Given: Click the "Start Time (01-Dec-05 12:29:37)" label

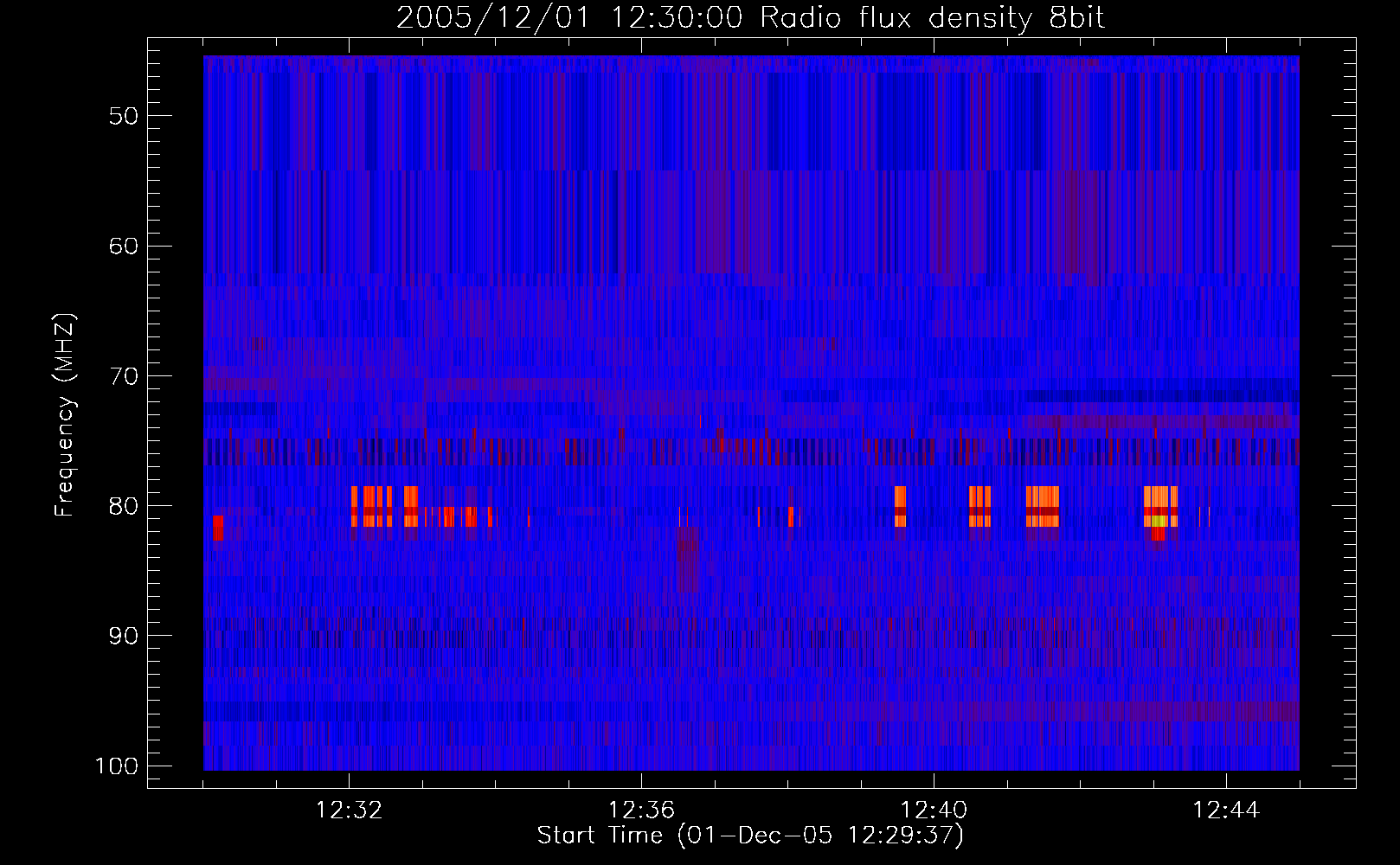Looking at the screenshot, I should [x=750, y=836].
